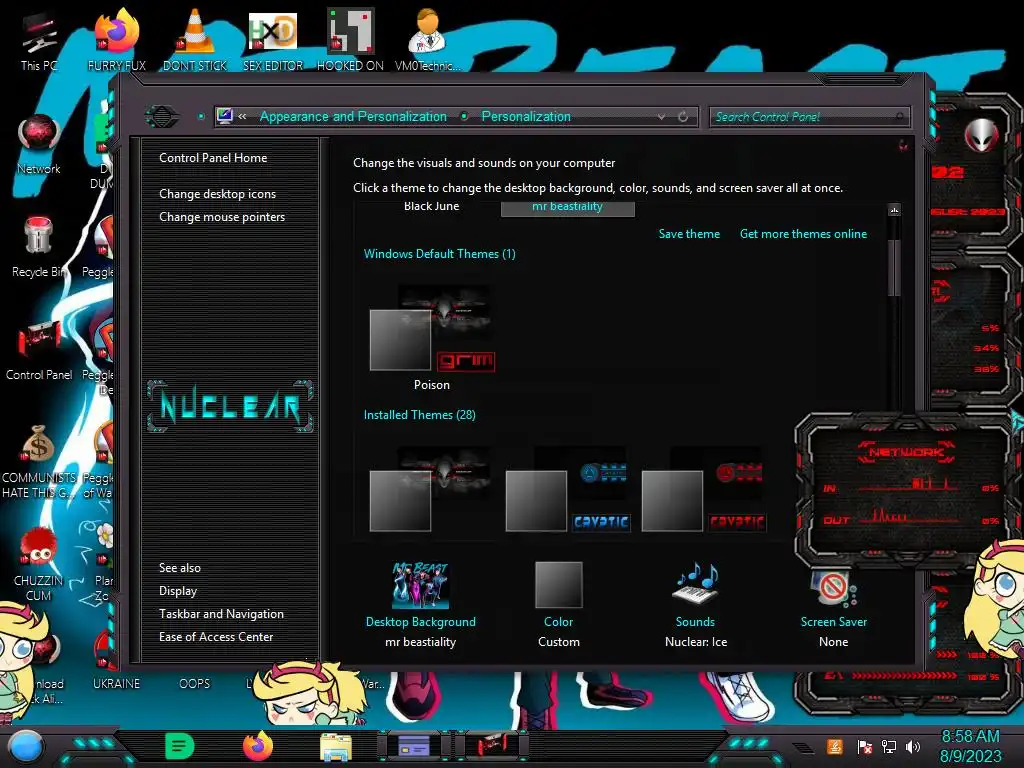The height and width of the screenshot is (768, 1024).
Task: Click theme list scrollbar up arrow
Action: tap(894, 210)
